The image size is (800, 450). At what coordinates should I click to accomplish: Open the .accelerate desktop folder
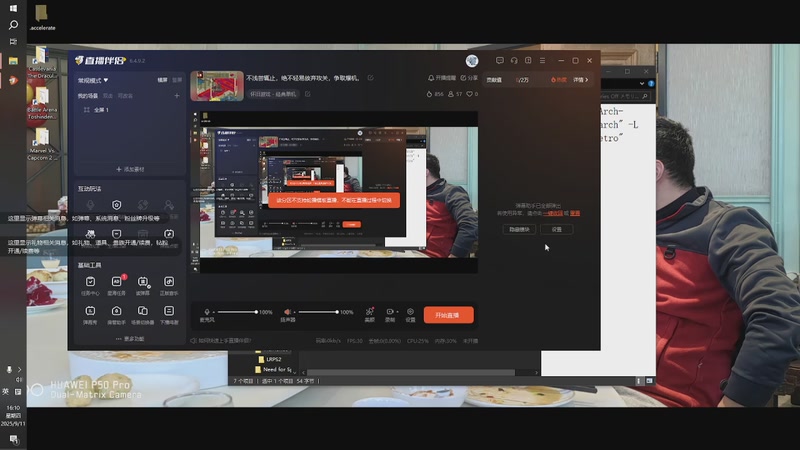(x=42, y=17)
